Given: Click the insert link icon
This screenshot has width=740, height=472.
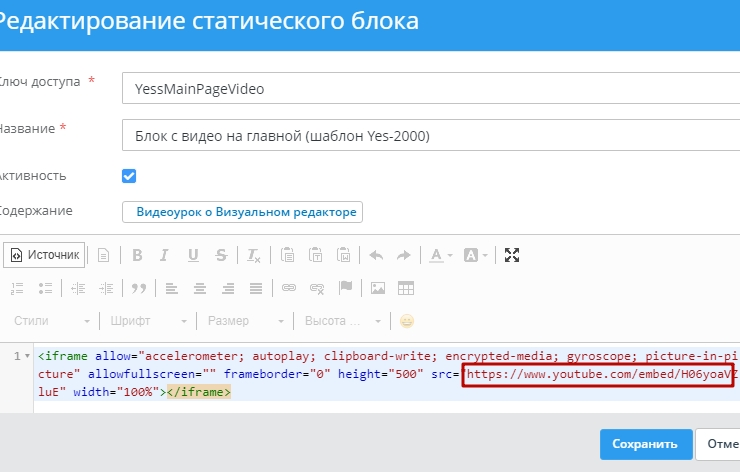Looking at the screenshot, I should (289, 288).
